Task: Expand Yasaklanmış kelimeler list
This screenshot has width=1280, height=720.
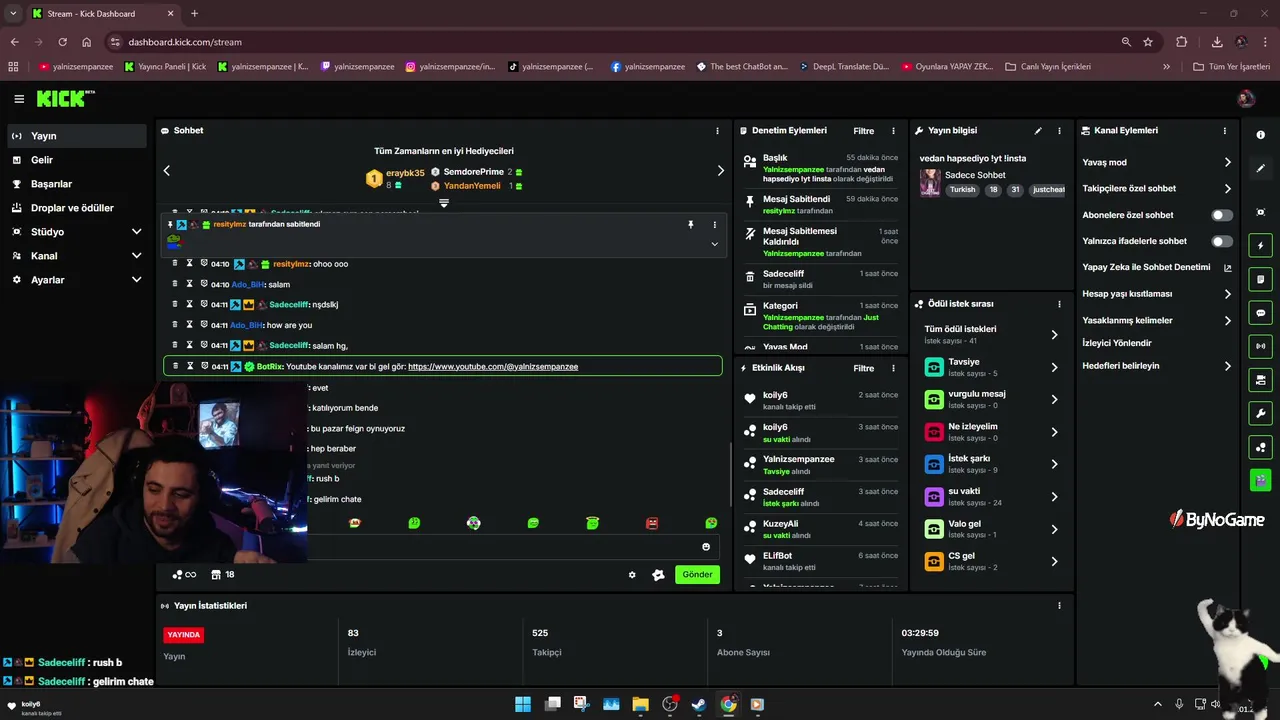Action: 1228,320
